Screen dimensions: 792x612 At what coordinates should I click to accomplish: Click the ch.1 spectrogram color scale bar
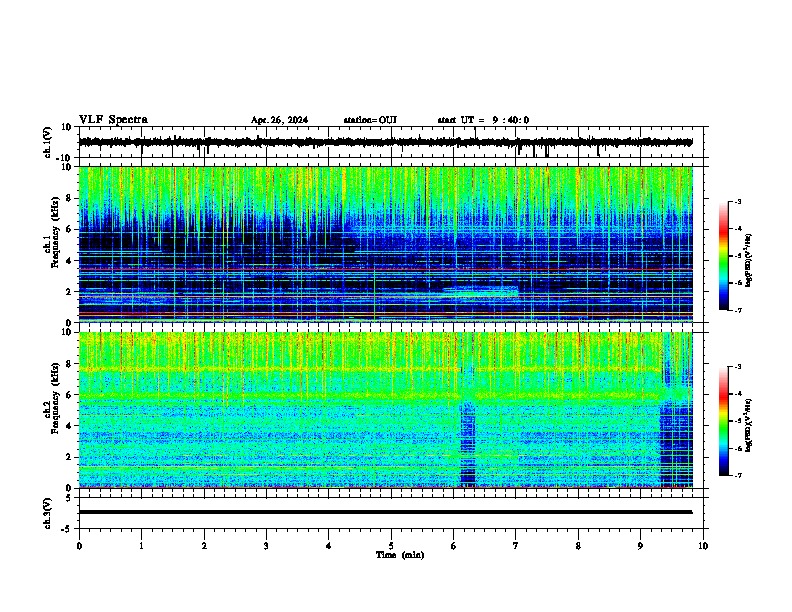pyautogui.click(x=724, y=256)
